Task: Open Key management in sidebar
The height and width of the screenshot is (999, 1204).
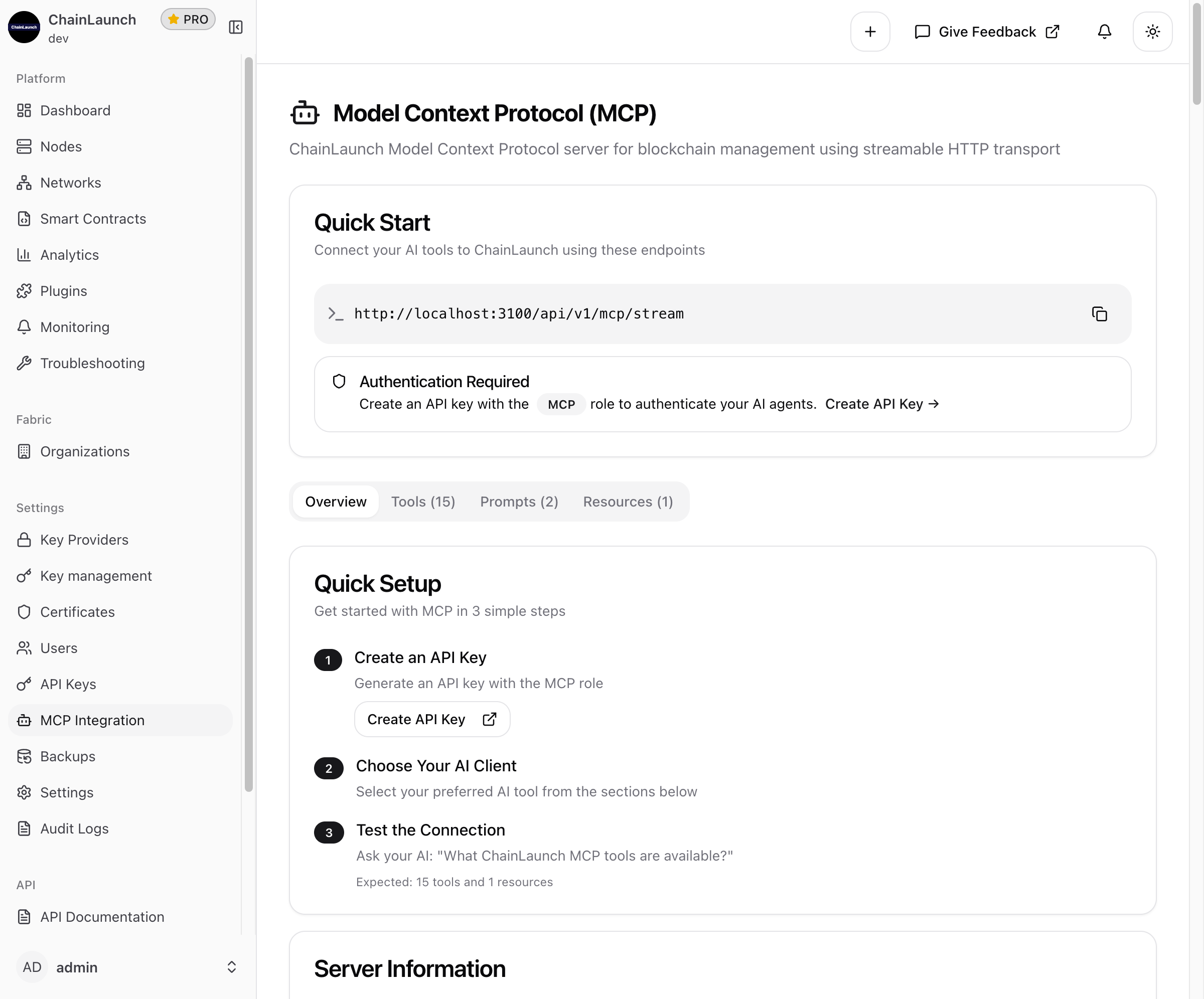Action: (x=96, y=575)
